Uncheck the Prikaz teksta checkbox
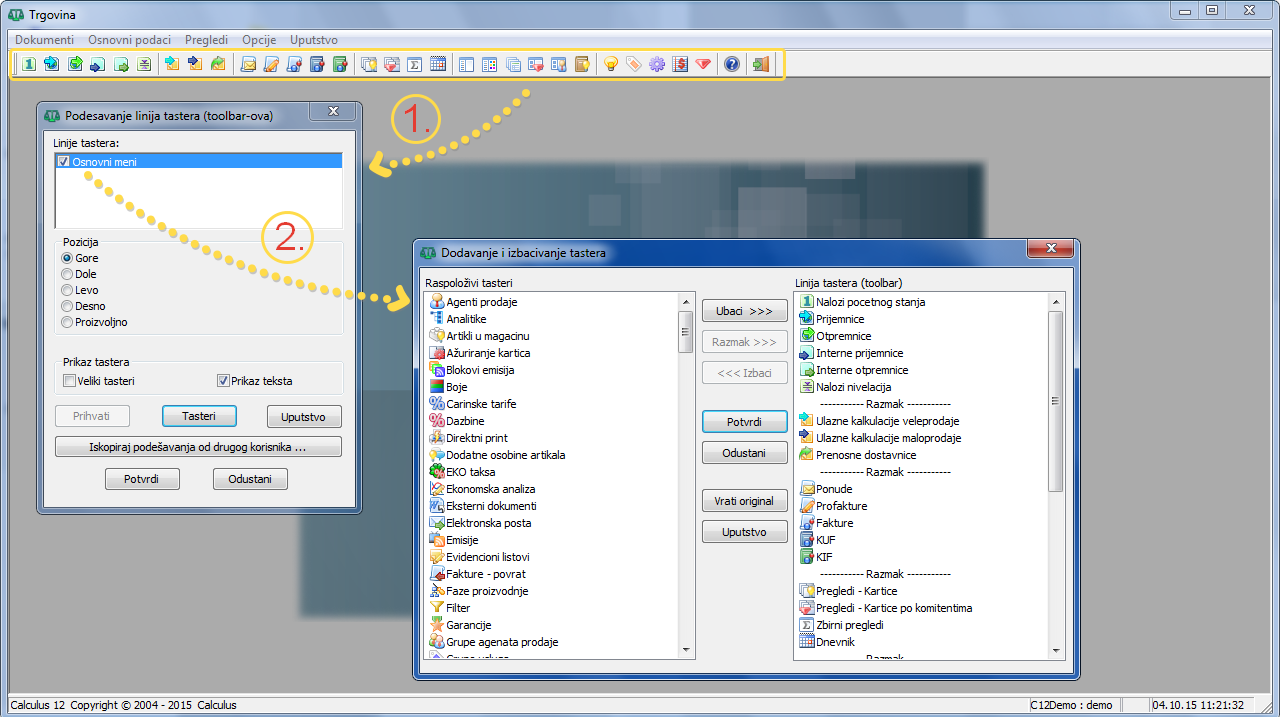 tap(223, 380)
